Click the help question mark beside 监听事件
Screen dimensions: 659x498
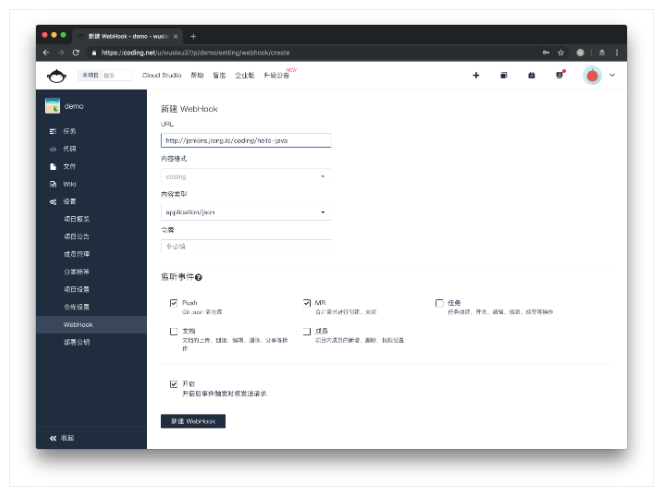[x=198, y=277]
